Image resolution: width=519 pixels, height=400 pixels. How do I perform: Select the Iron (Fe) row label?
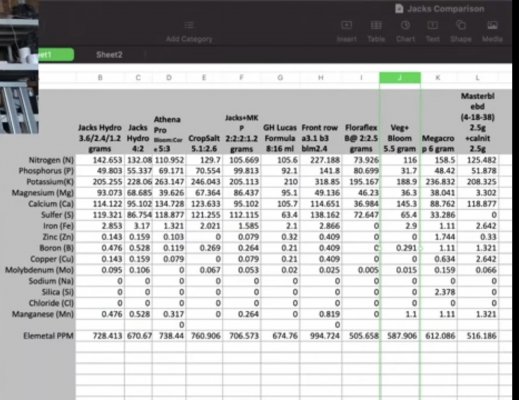[58, 226]
